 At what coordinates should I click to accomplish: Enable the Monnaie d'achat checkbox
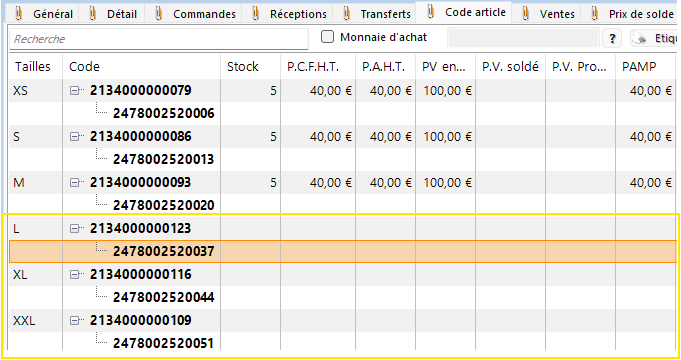(327, 37)
